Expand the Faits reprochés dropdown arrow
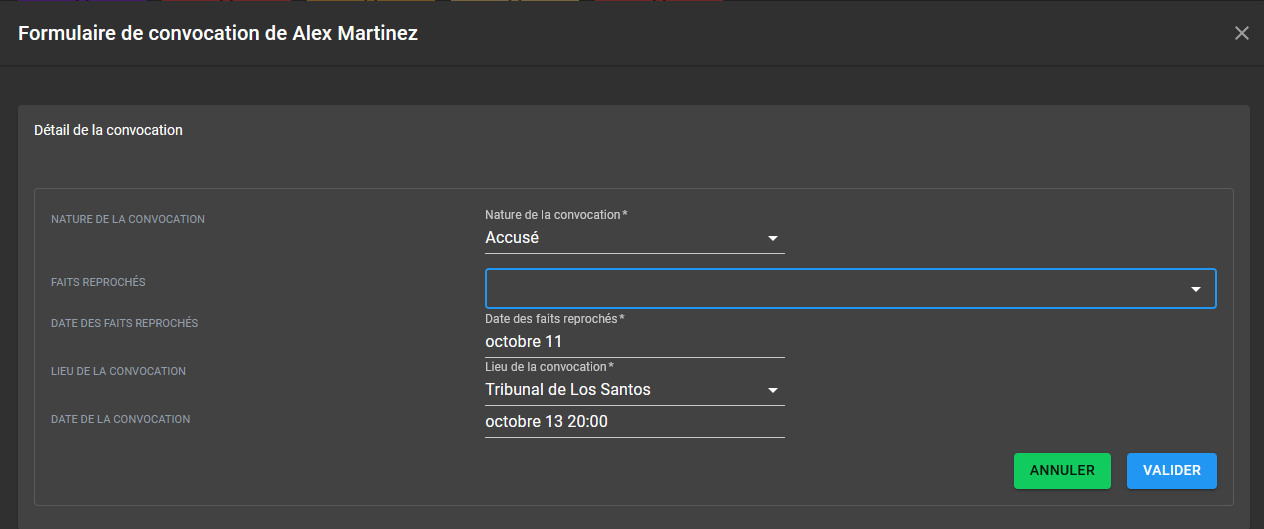This screenshot has width=1264, height=529. (x=1195, y=289)
